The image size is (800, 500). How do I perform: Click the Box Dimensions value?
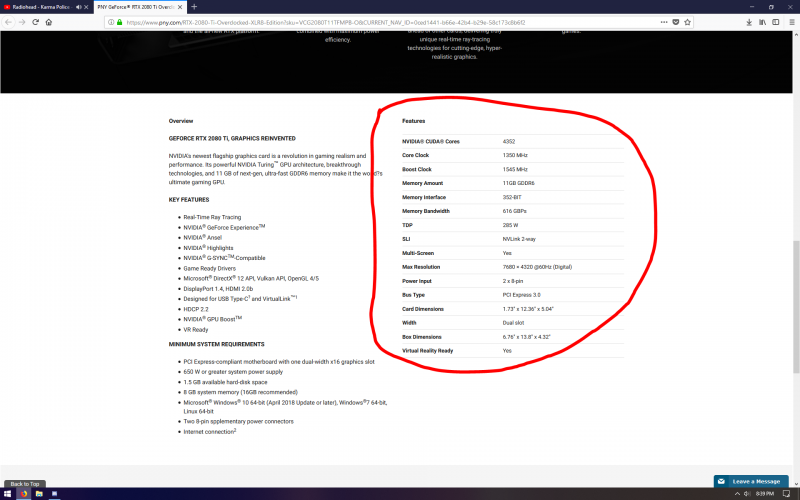point(527,337)
